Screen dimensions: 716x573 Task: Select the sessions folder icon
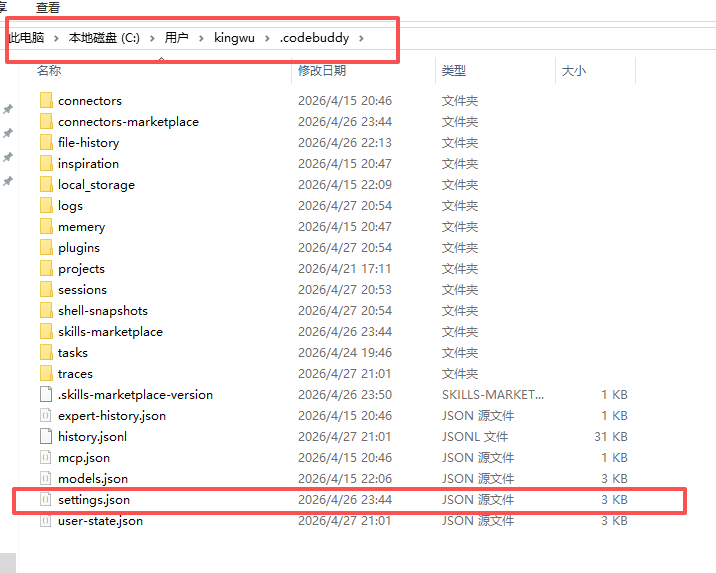pyautogui.click(x=46, y=289)
